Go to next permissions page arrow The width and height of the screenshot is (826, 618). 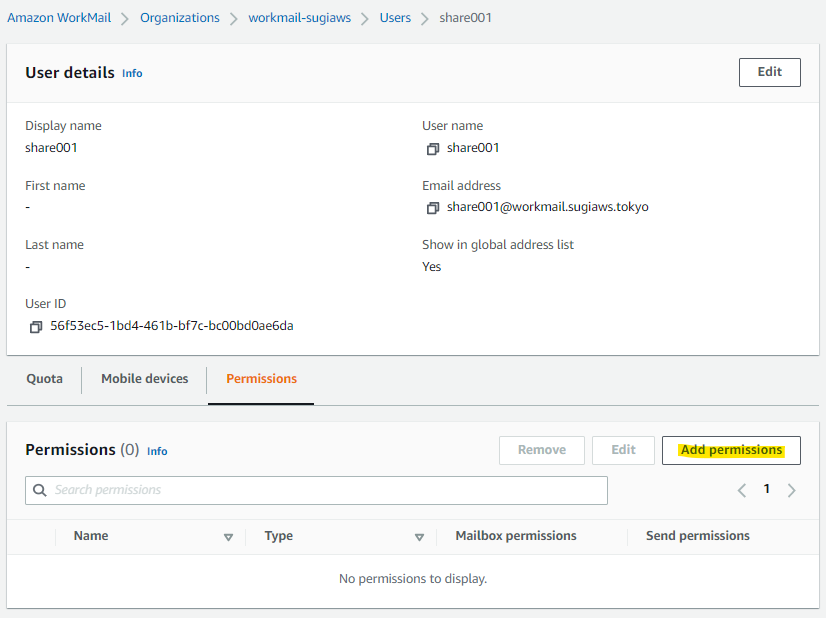(x=791, y=491)
